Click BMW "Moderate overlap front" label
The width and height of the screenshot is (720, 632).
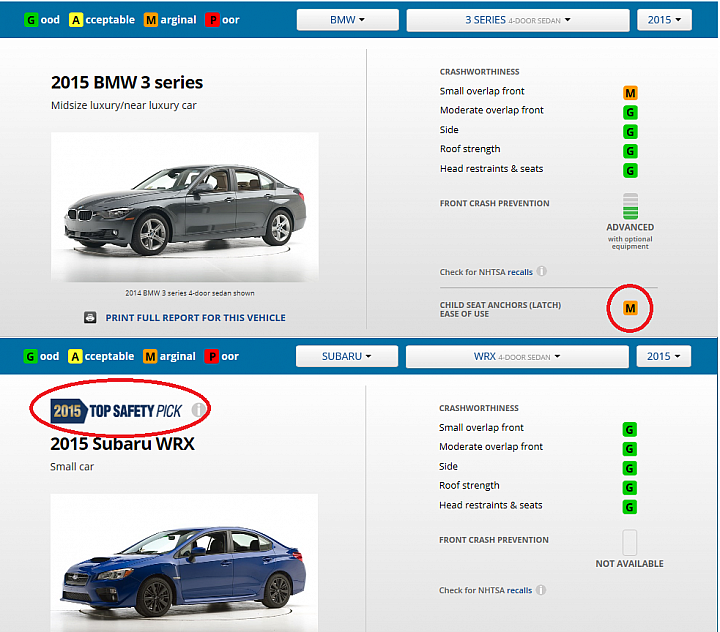pos(491,111)
